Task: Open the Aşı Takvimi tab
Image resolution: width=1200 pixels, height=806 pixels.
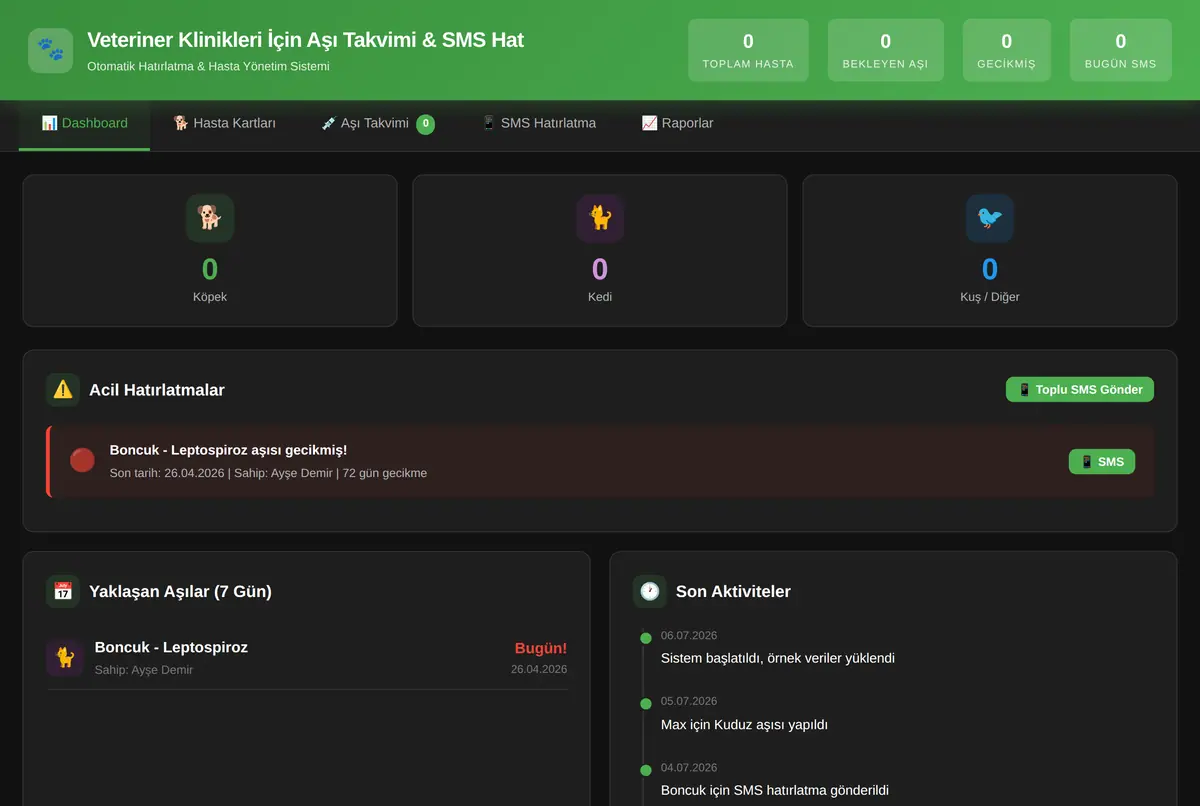Action: pyautogui.click(x=378, y=124)
